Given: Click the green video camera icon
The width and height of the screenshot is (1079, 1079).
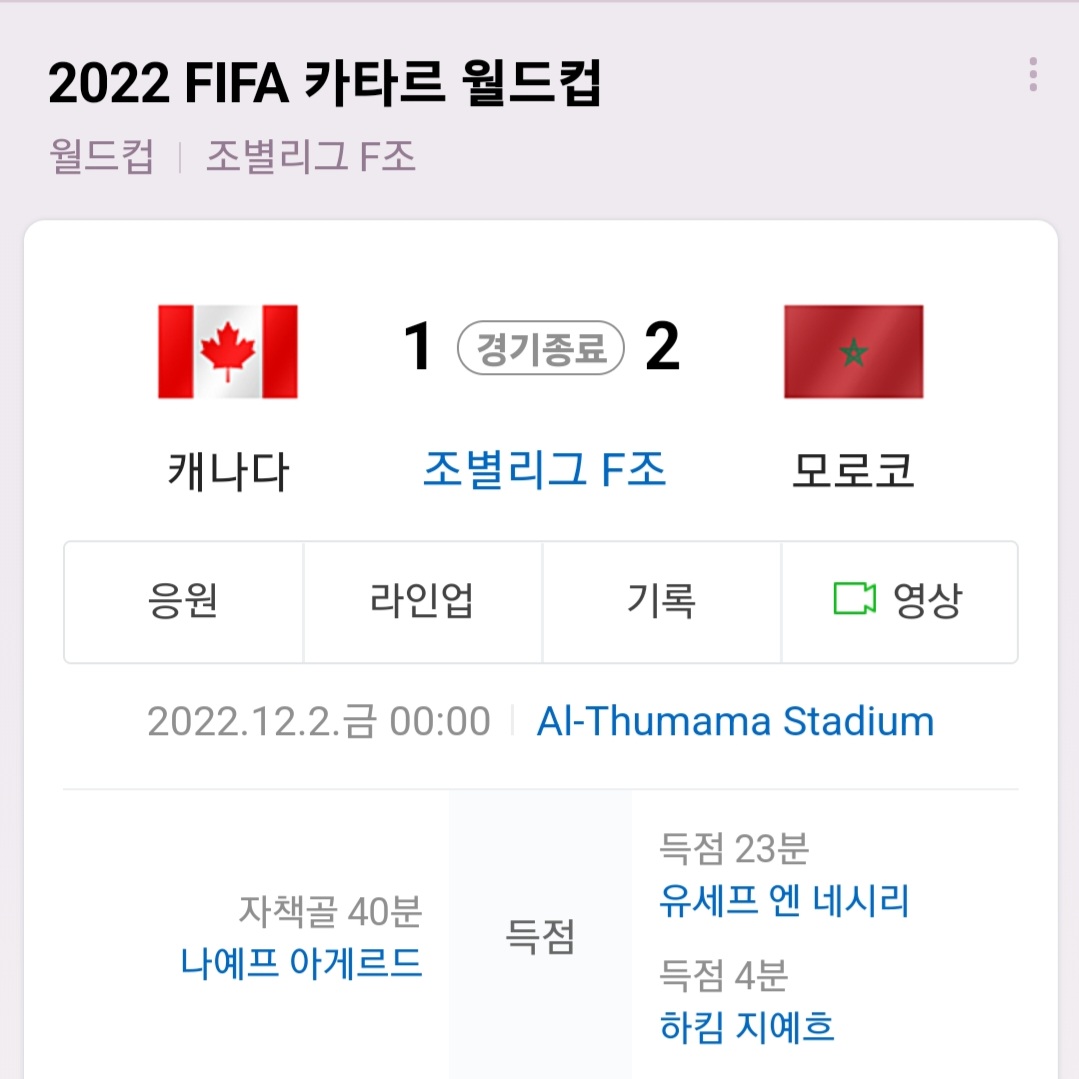Looking at the screenshot, I should tap(854, 599).
